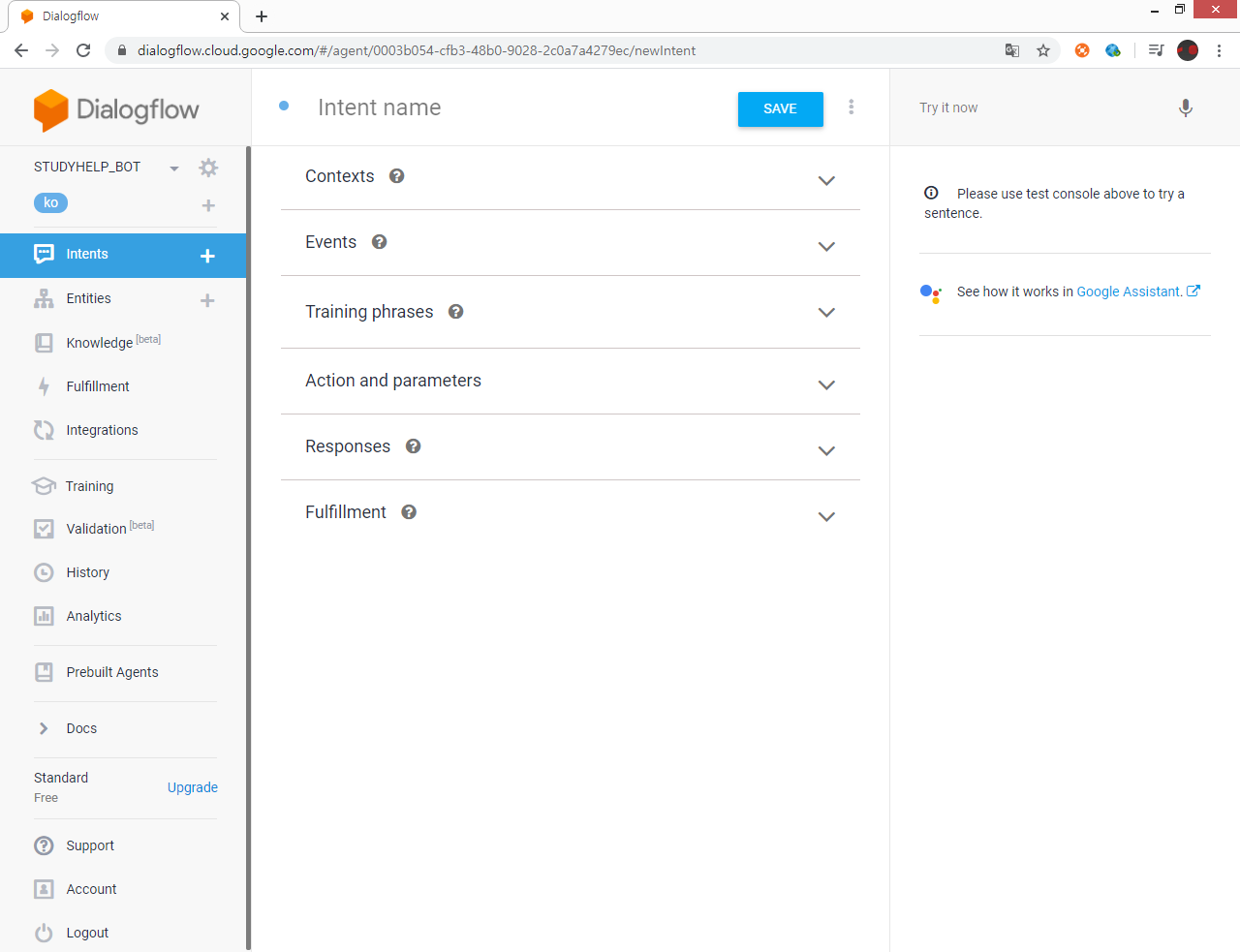Image resolution: width=1240 pixels, height=952 pixels.
Task: Open Analytics in the sidebar
Action: (x=94, y=616)
